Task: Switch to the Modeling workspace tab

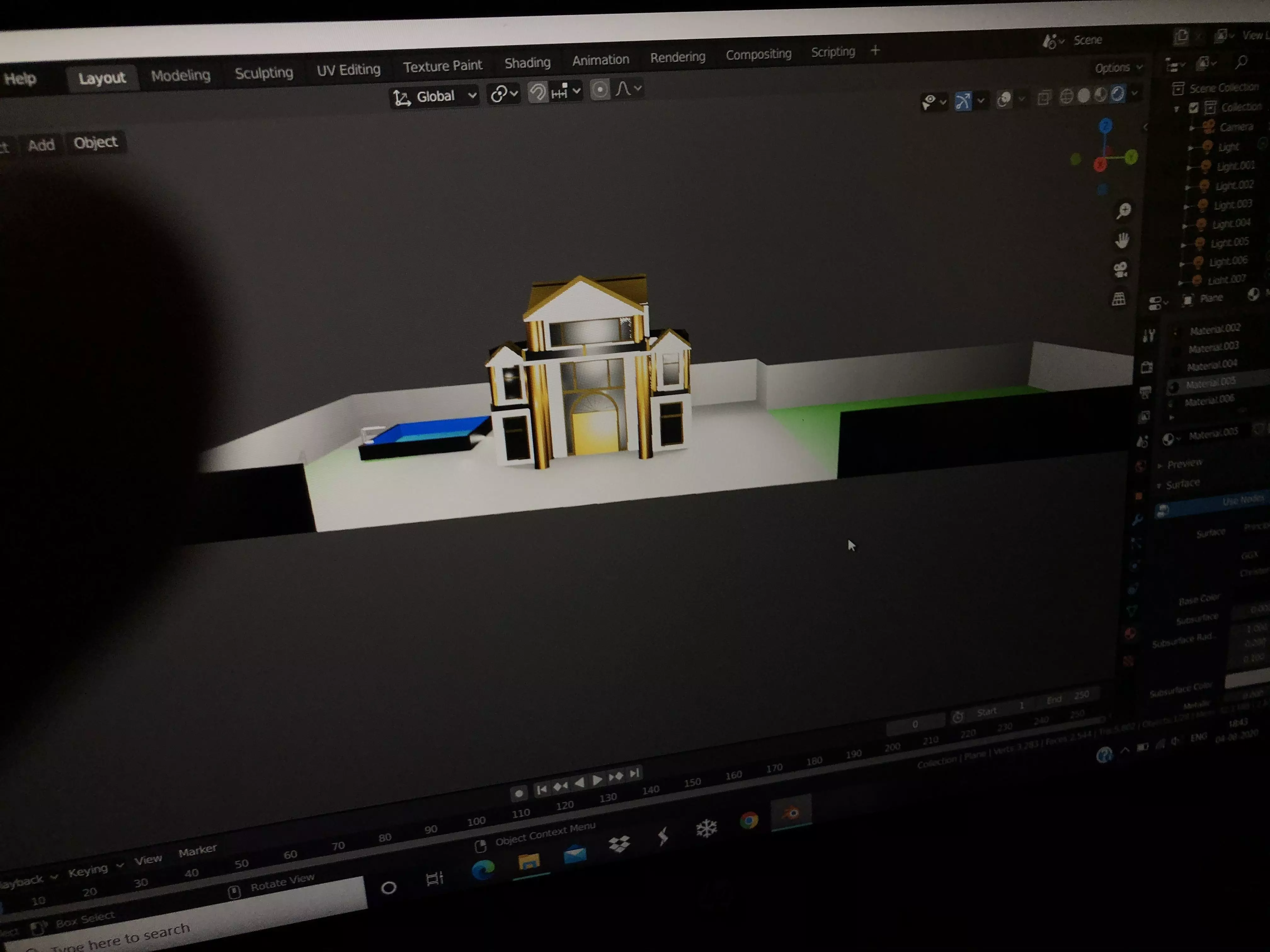Action: pos(180,75)
